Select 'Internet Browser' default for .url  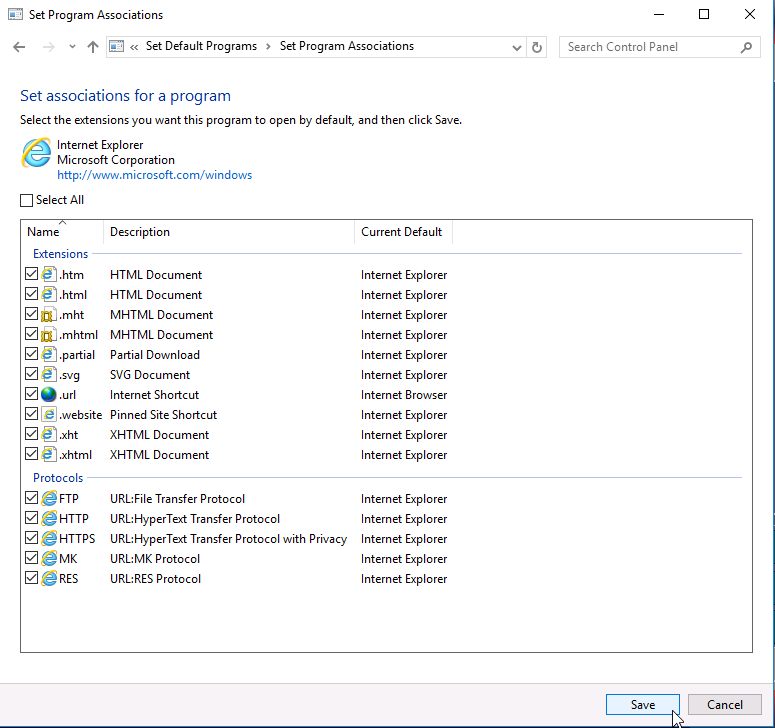click(x=404, y=395)
